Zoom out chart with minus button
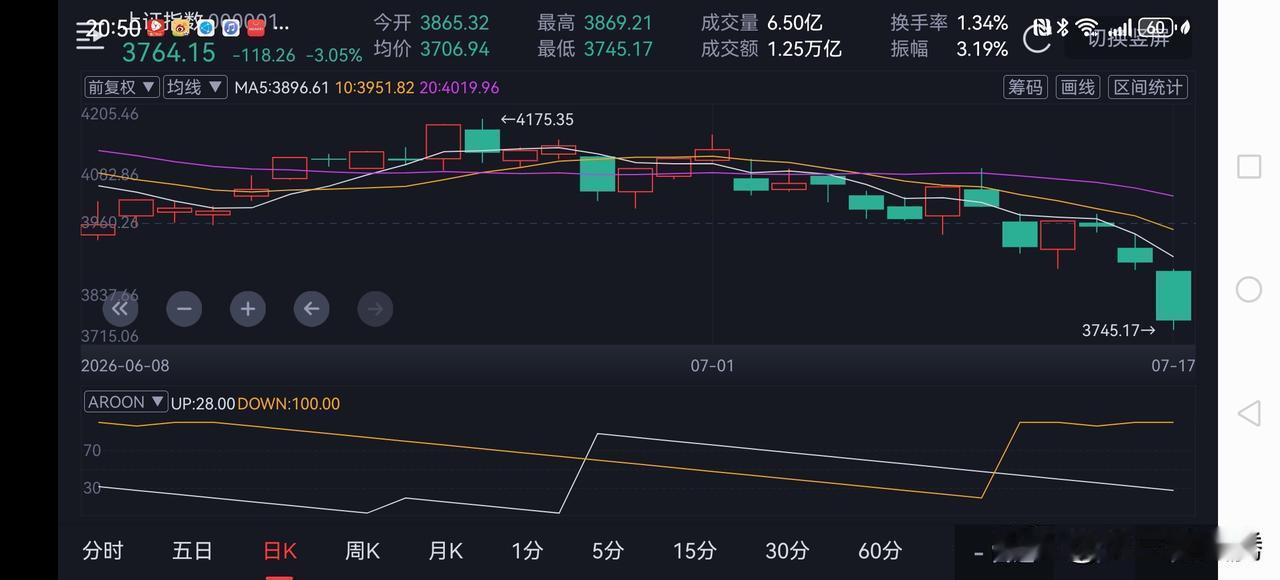Screen dimensions: 1280x580 pyautogui.click(x=184, y=309)
